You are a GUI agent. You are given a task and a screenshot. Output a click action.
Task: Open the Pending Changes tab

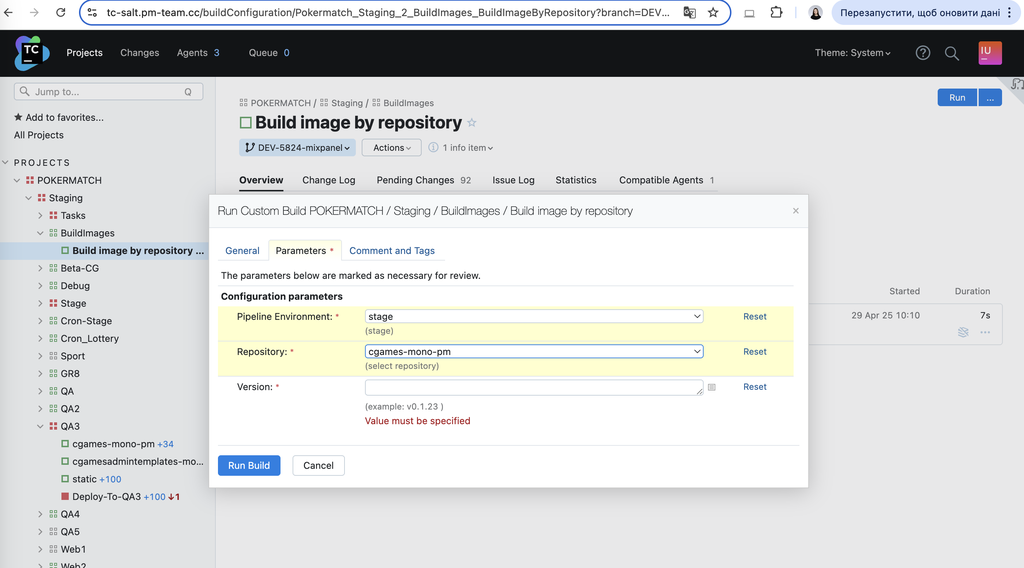pos(423,180)
